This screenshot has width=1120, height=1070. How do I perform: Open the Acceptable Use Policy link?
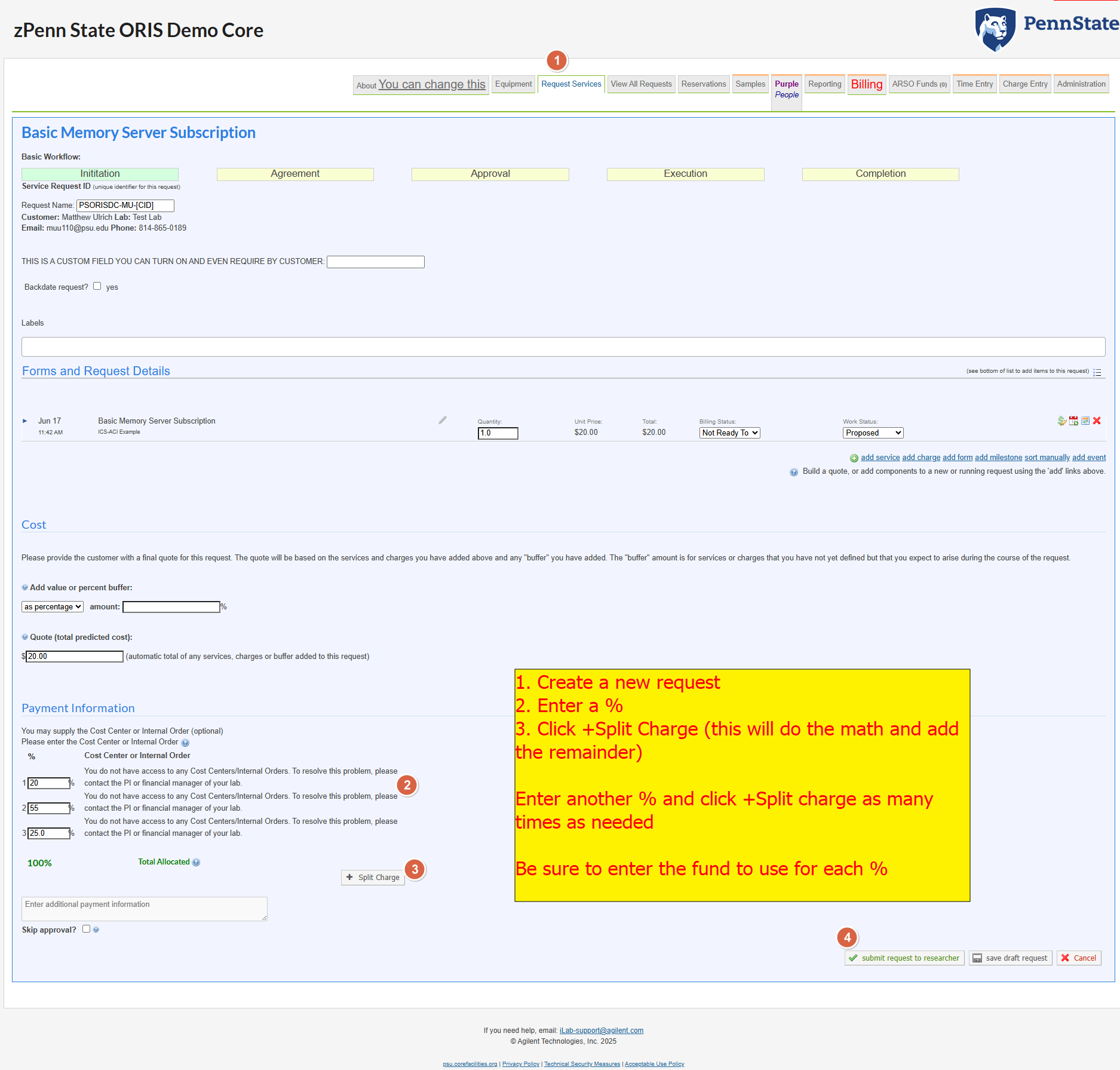tap(654, 1064)
